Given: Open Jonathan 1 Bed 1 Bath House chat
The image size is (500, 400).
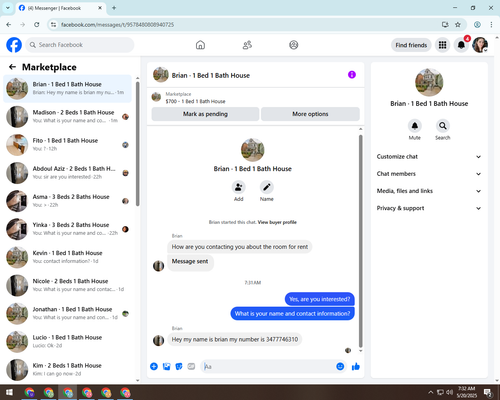Looking at the screenshot, I should (67, 313).
